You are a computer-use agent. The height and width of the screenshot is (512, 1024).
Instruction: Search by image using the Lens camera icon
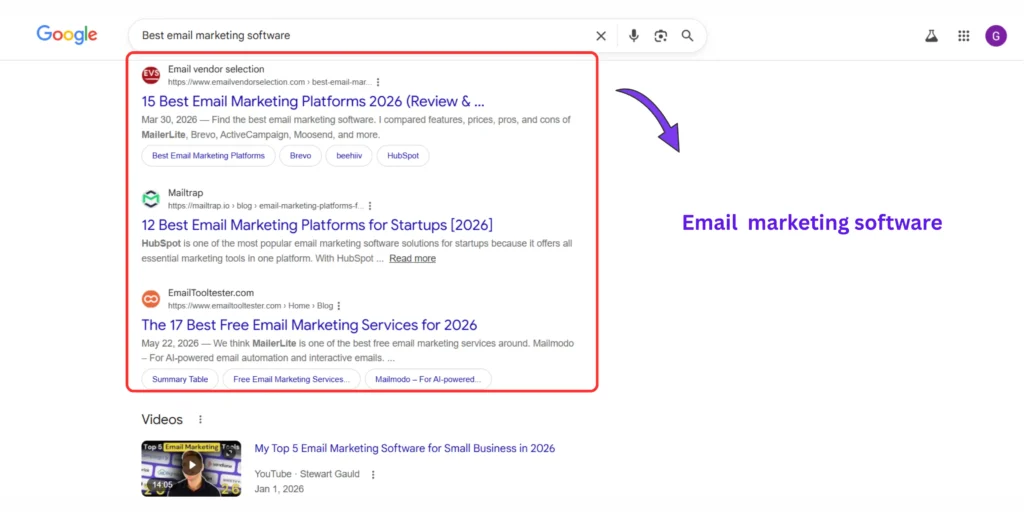pos(661,36)
